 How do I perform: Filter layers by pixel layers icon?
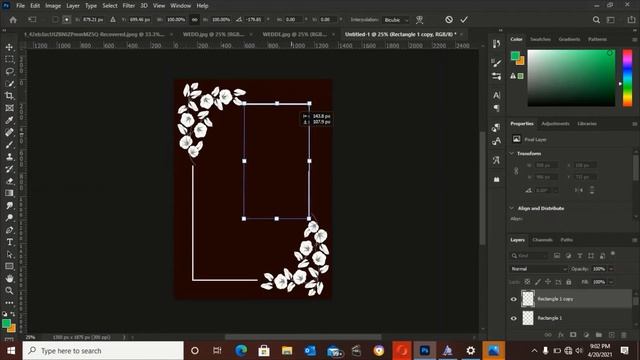click(x=557, y=256)
